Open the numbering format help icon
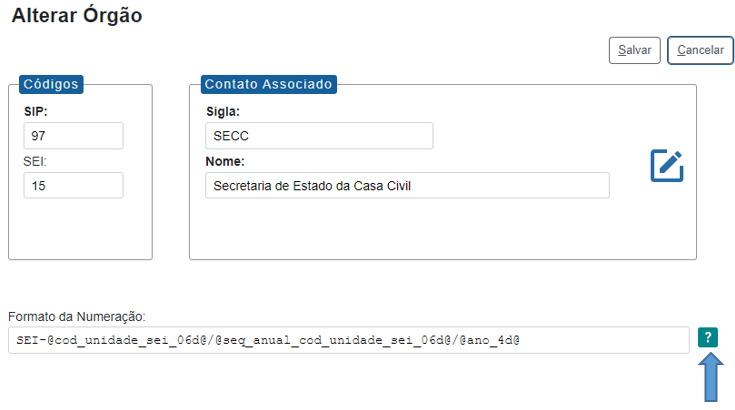Viewport: 735px width, 410px height. click(708, 338)
